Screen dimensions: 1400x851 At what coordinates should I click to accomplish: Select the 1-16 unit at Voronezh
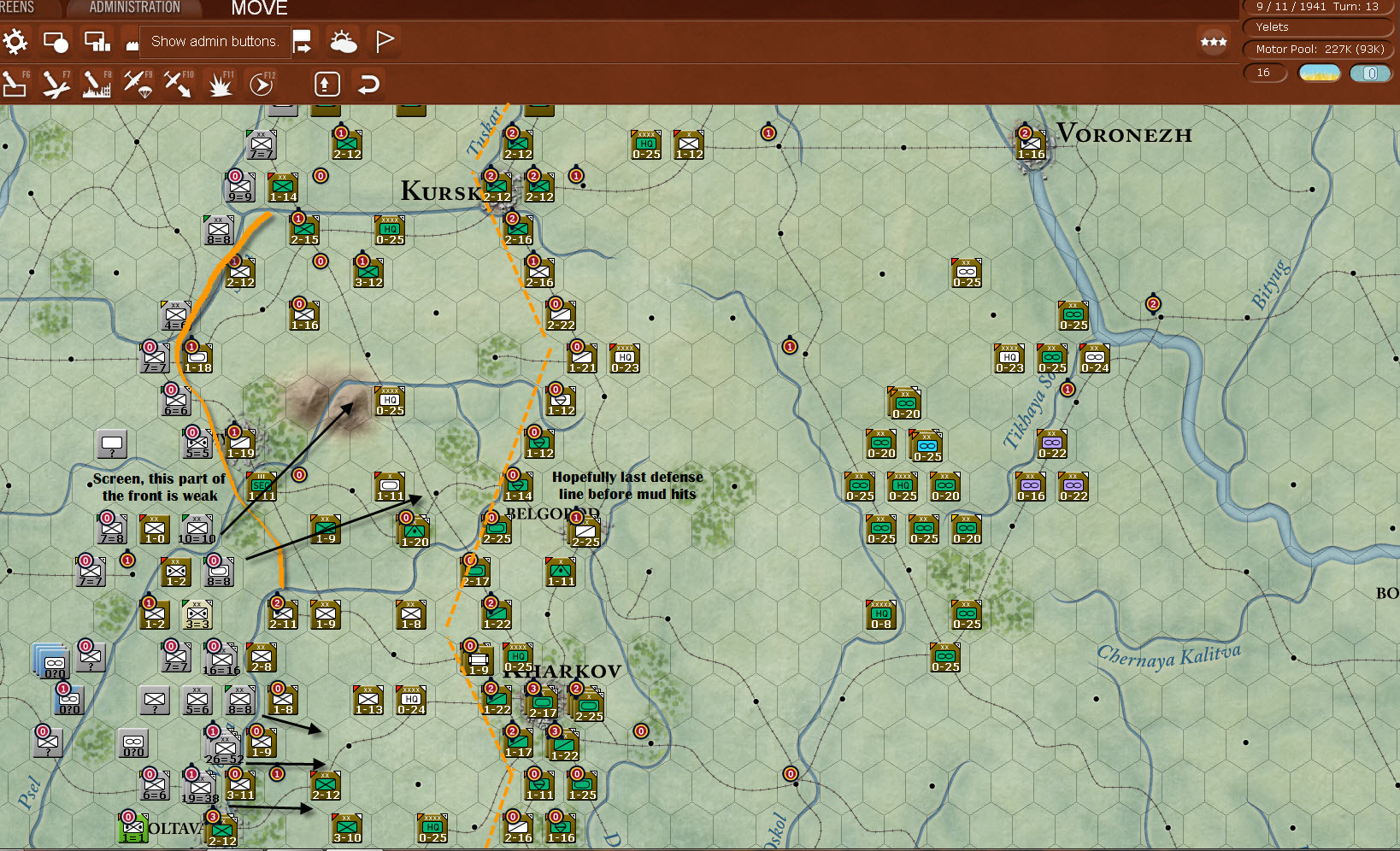coord(1031,145)
